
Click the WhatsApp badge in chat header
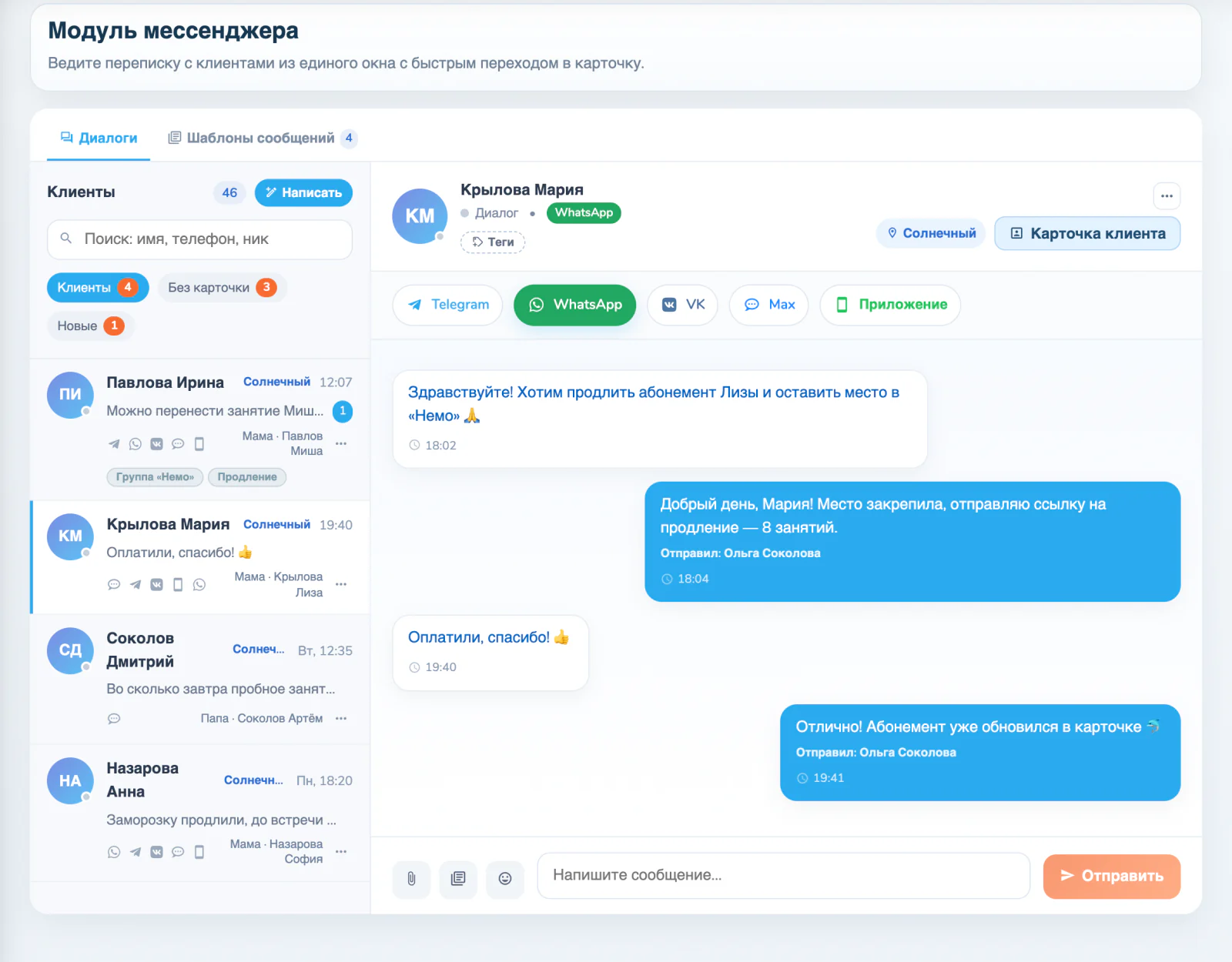pyautogui.click(x=584, y=213)
